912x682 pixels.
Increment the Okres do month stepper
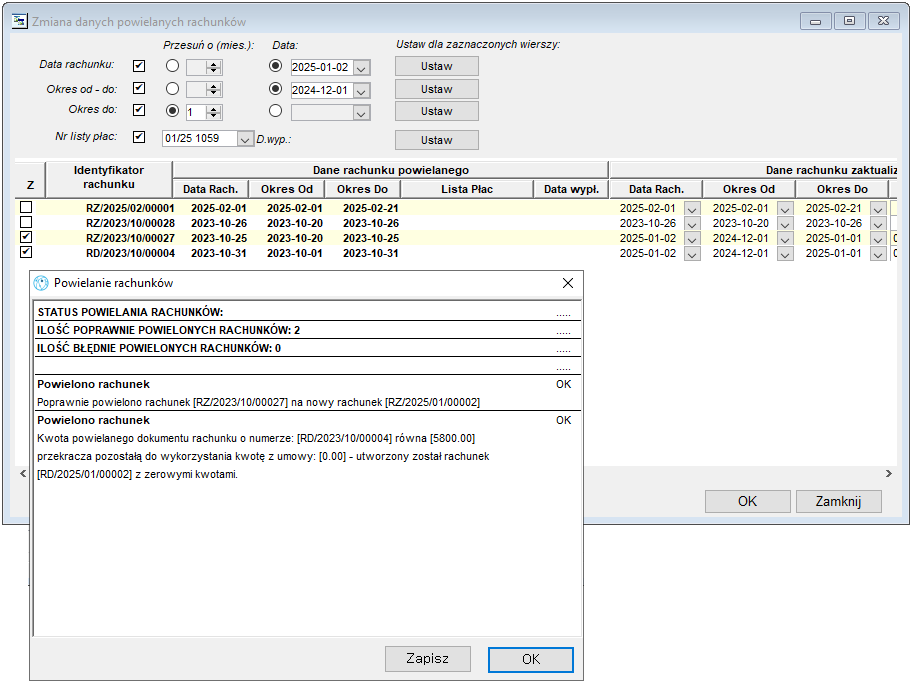pos(214,109)
